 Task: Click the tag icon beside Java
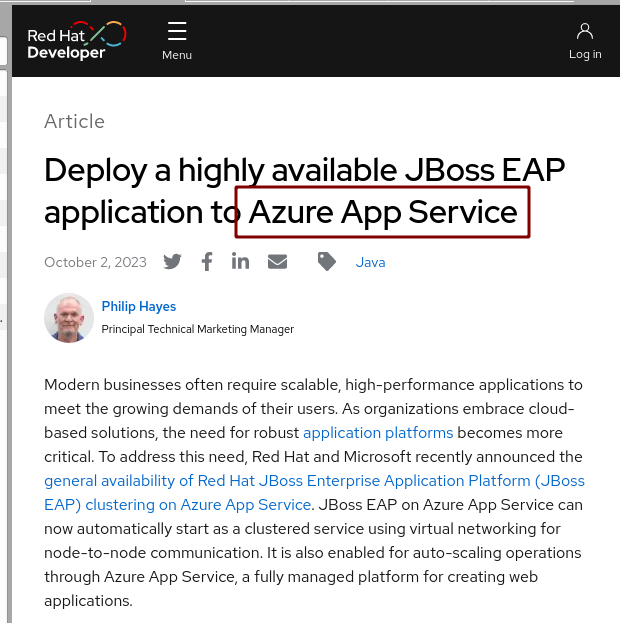[327, 261]
